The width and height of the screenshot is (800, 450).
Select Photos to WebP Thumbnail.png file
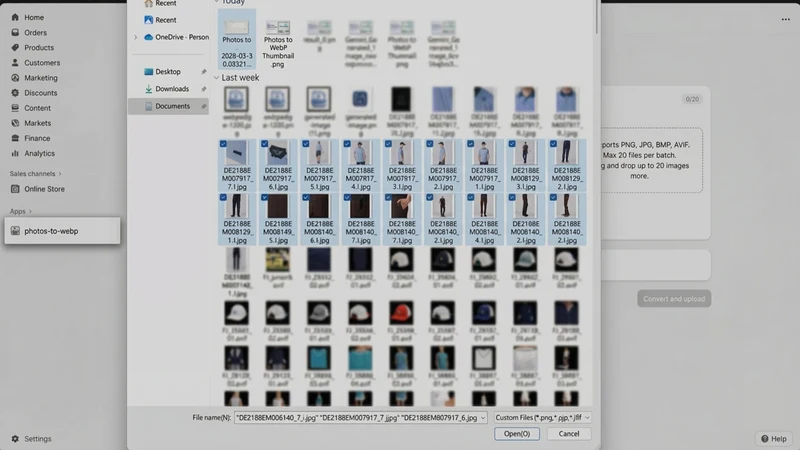pos(278,43)
